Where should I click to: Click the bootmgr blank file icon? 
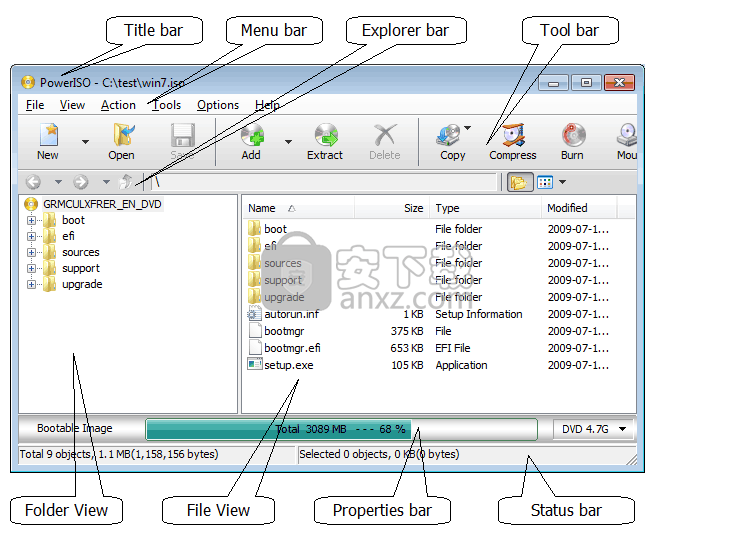(x=255, y=331)
